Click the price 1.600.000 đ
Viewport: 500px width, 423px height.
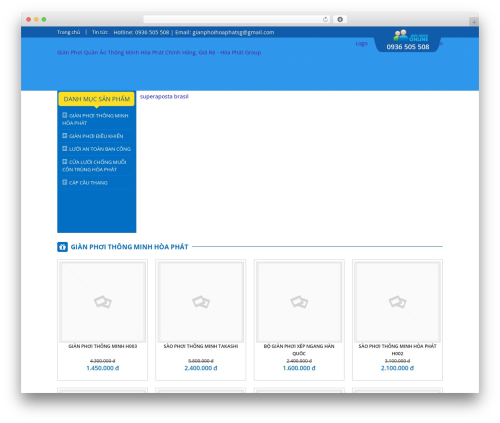(299, 368)
